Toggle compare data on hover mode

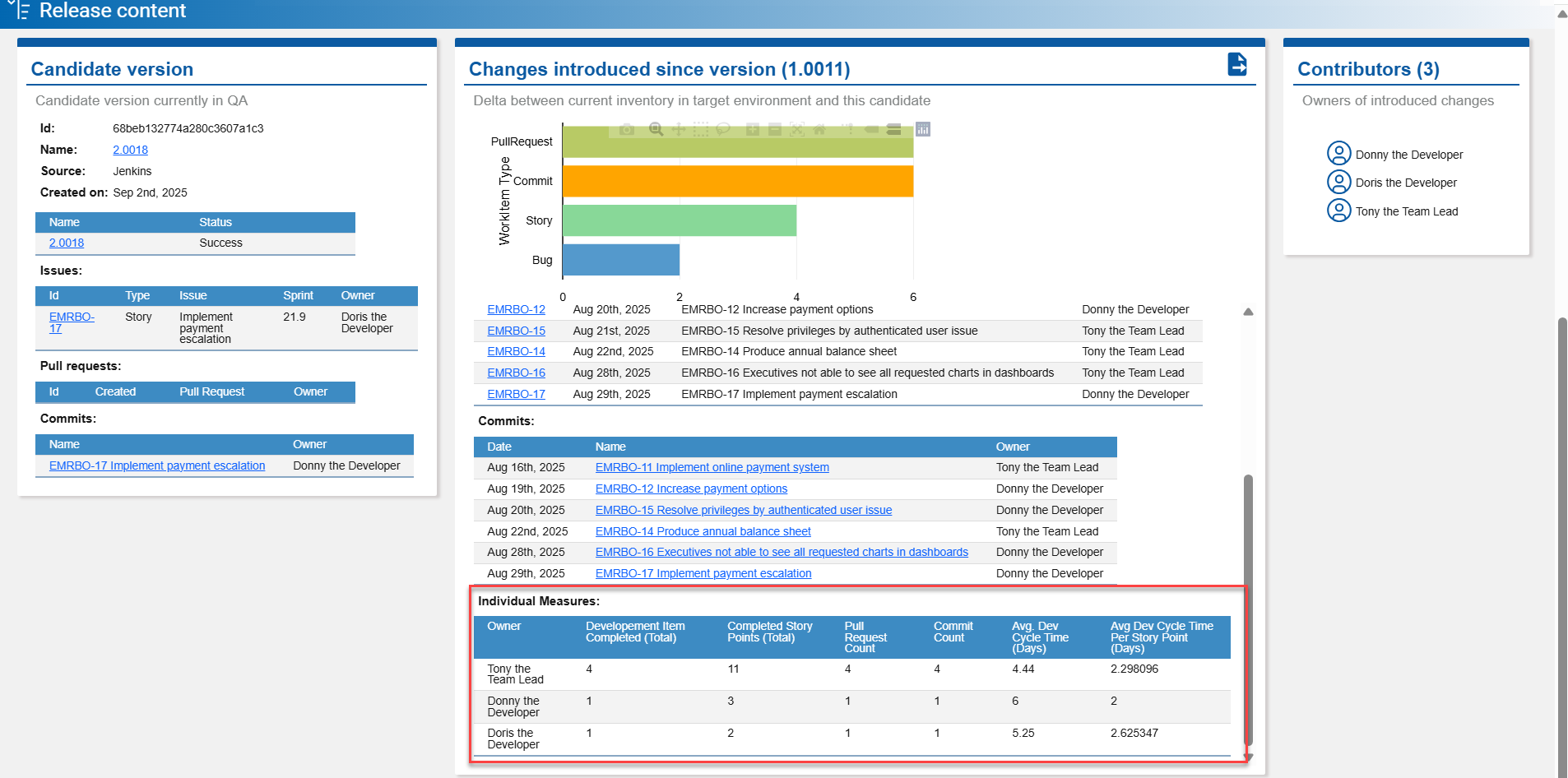click(x=893, y=129)
